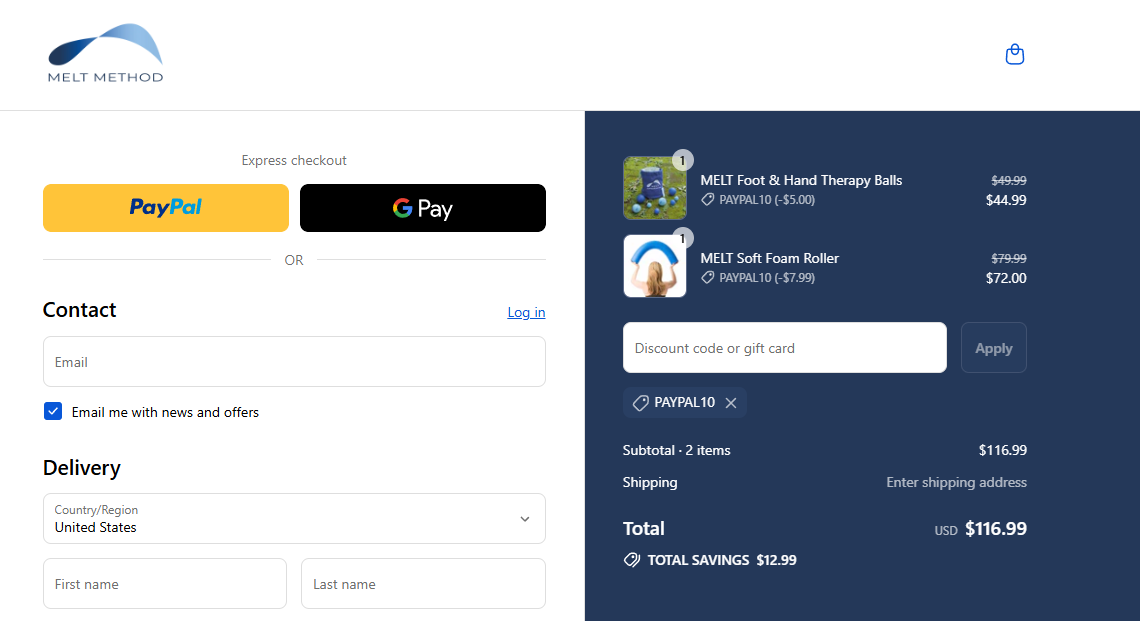Click the Enter shipping address text

(956, 482)
